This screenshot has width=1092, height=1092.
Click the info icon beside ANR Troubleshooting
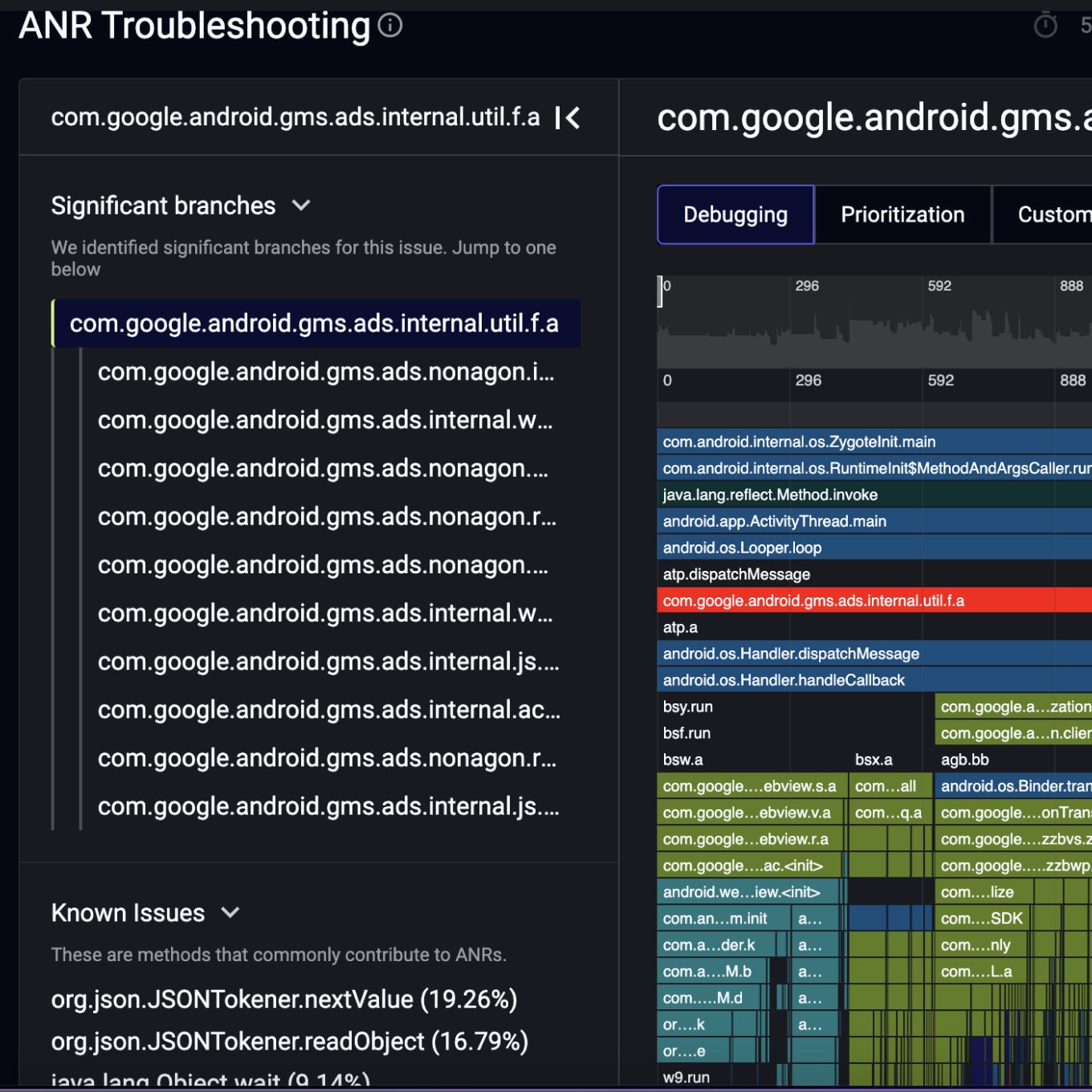390,26
